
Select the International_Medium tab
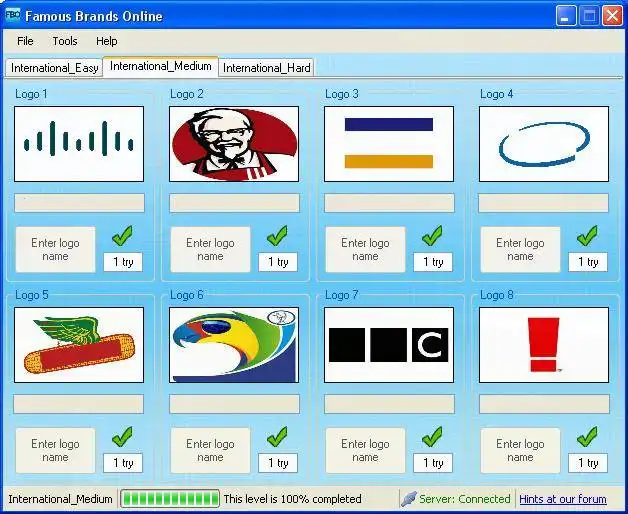coord(161,66)
